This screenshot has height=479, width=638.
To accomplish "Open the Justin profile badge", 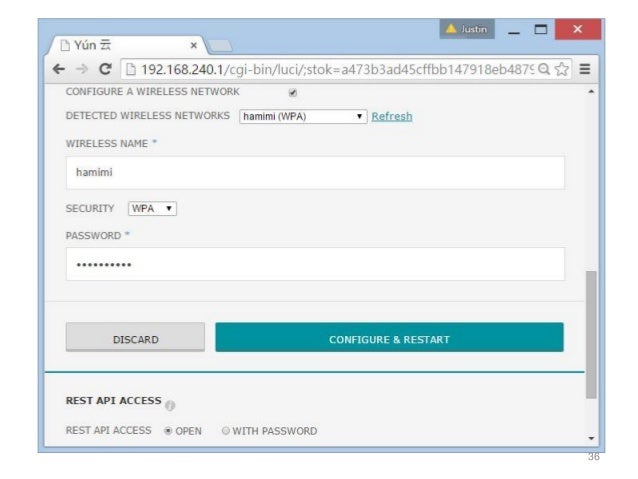I will coord(467,29).
